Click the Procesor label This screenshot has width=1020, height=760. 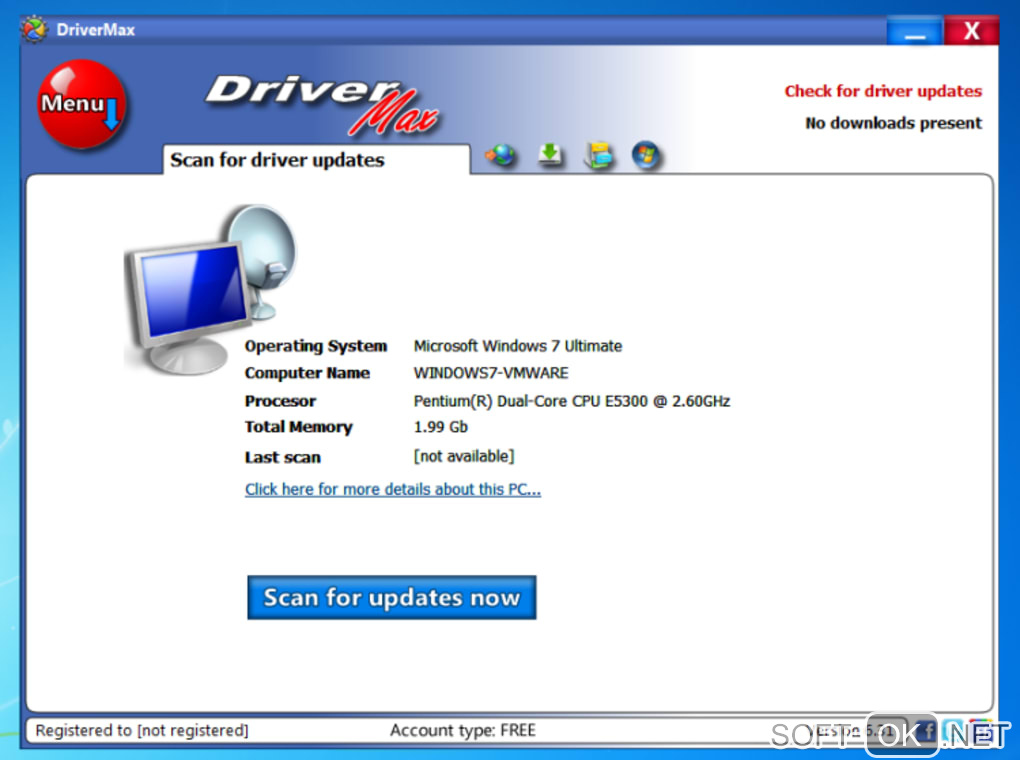(x=280, y=401)
